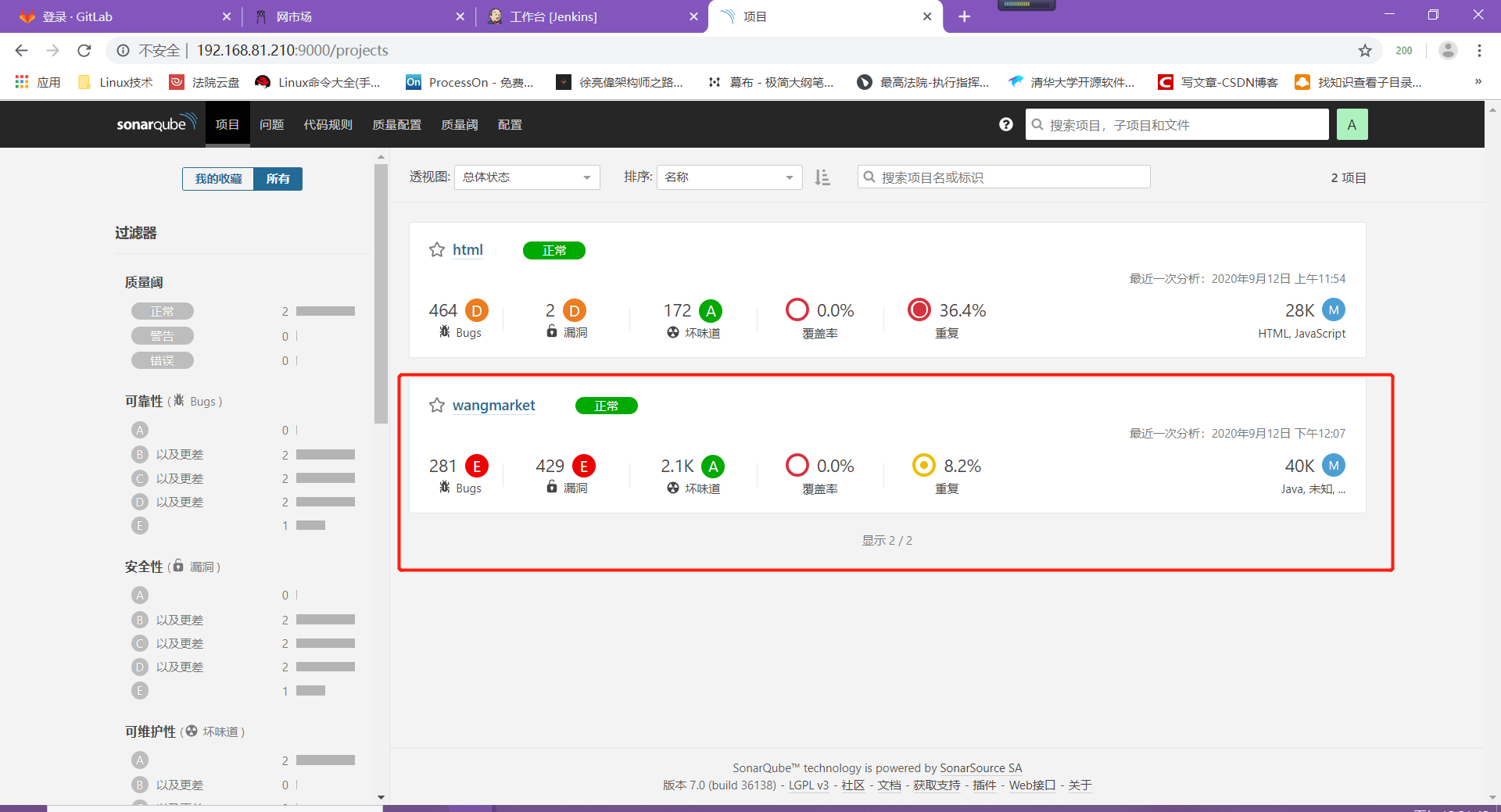1501x812 pixels.
Task: Switch to the 工作台 [Jenkins] browser tab
Action: 589,16
